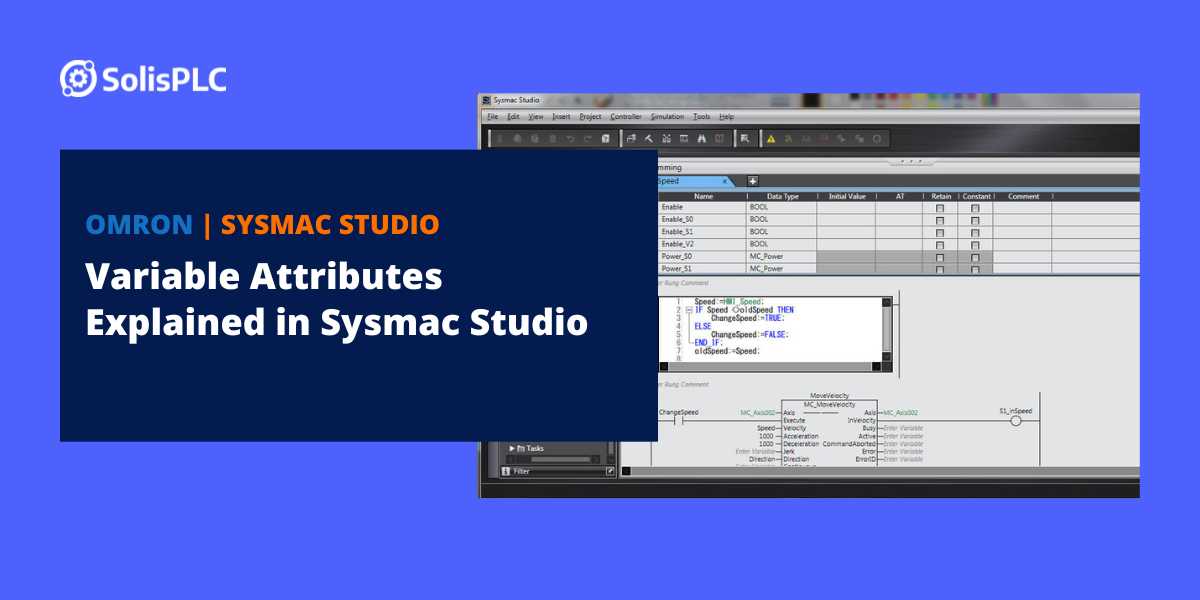Click the Initial Value cell for Enable
The image size is (1200, 600).
pyautogui.click(x=847, y=208)
